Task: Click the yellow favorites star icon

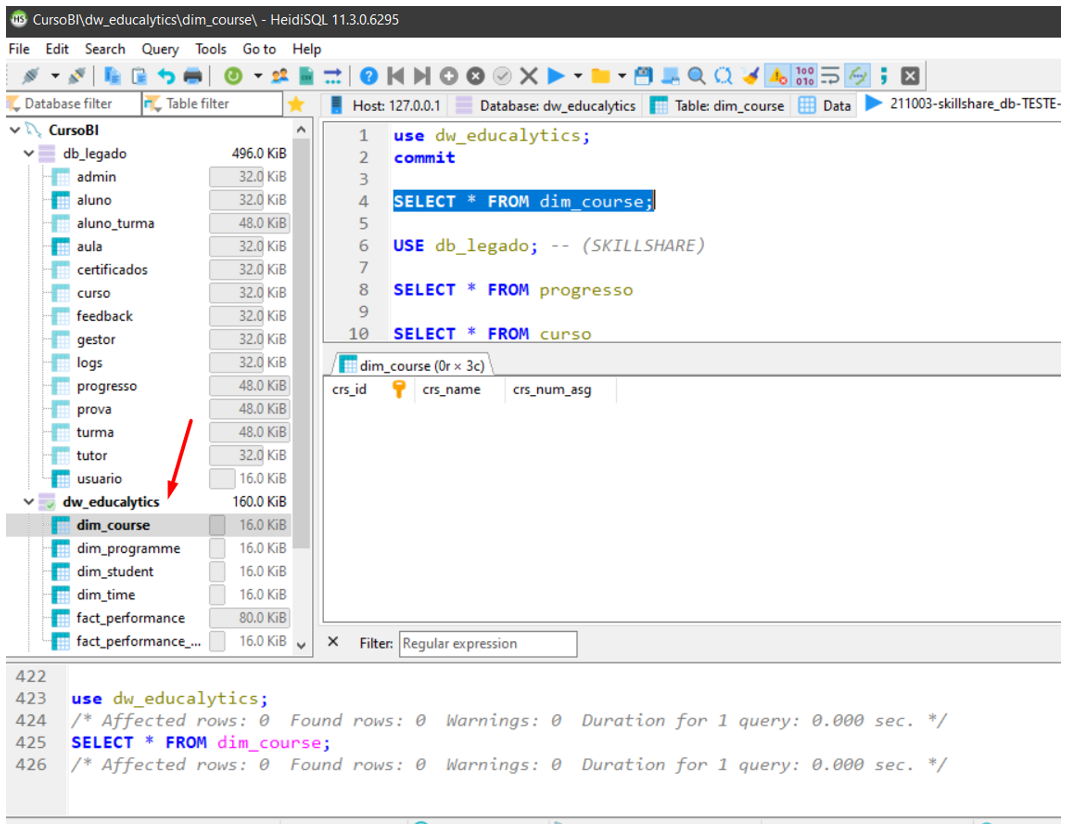Action: (x=296, y=104)
